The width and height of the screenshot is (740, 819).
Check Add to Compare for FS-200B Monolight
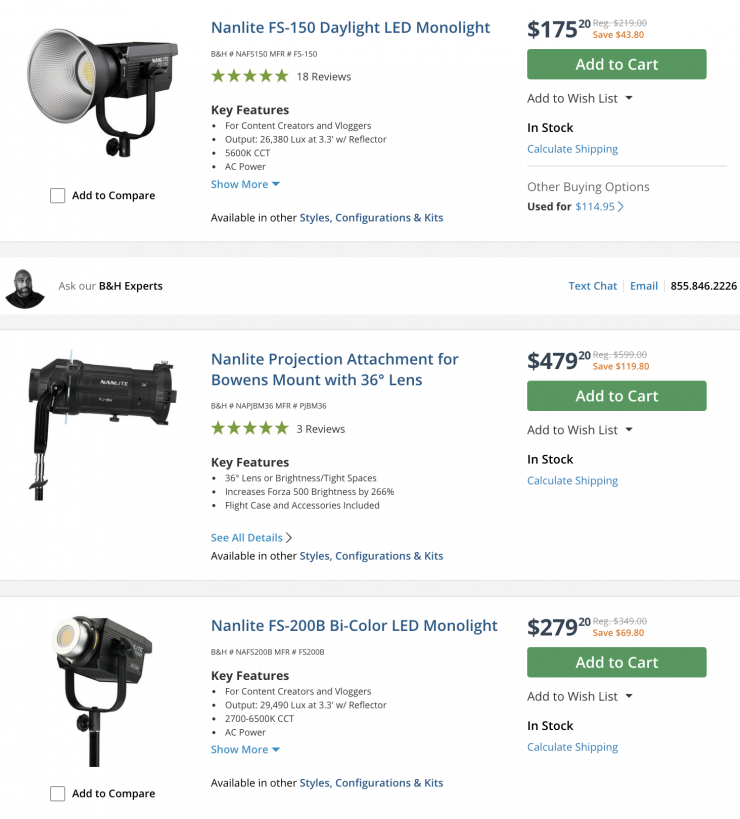[58, 794]
